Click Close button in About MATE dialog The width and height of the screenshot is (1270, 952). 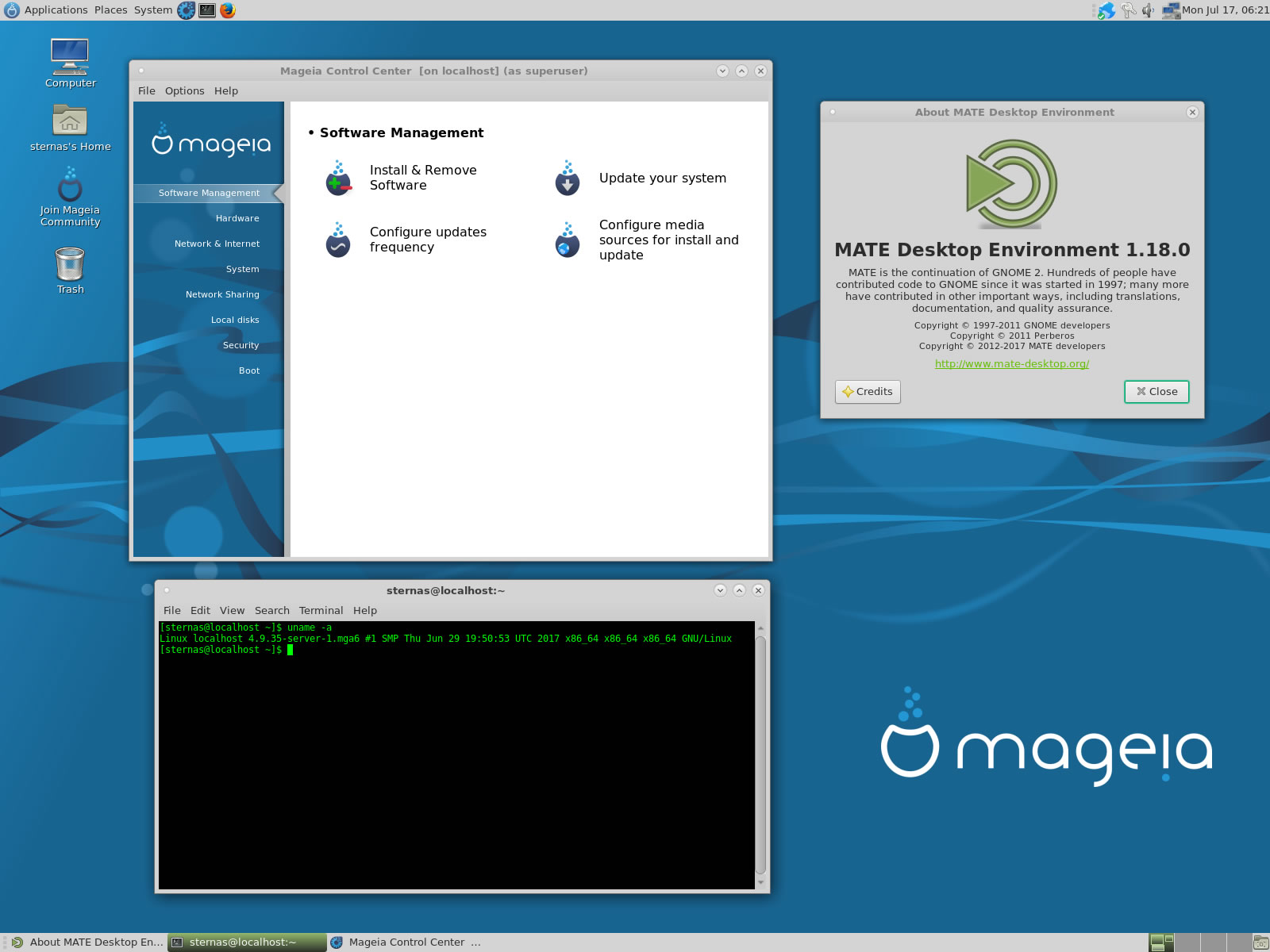(x=1156, y=392)
